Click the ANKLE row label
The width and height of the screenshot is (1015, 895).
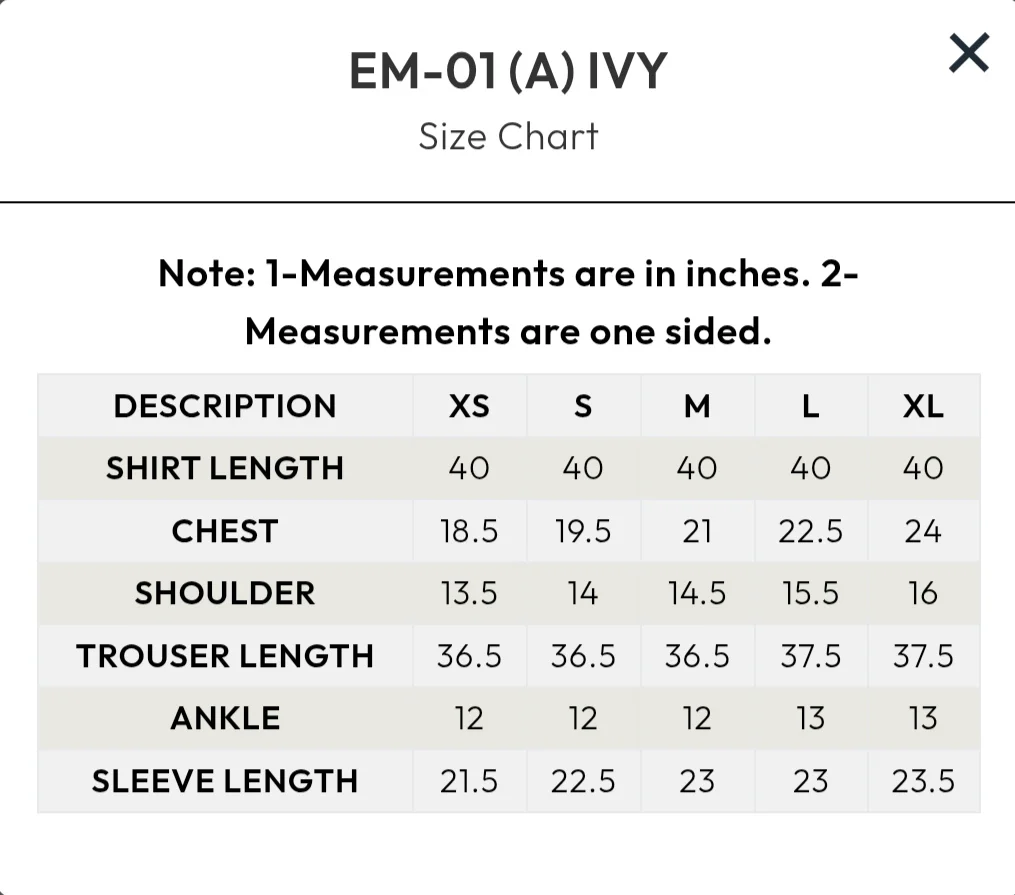point(225,718)
